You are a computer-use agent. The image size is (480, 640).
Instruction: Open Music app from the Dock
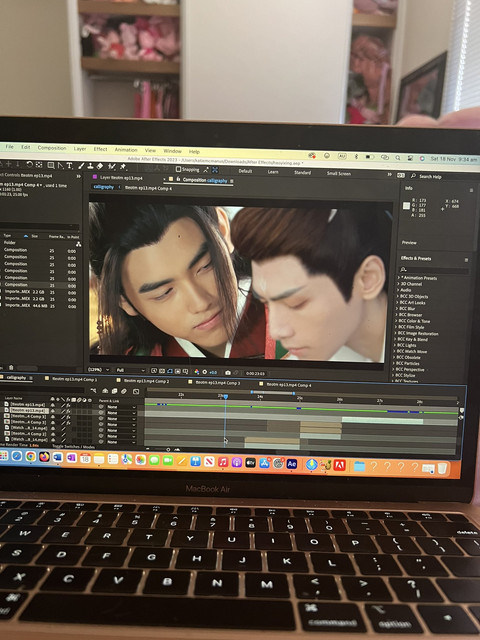pyautogui.click(x=223, y=462)
